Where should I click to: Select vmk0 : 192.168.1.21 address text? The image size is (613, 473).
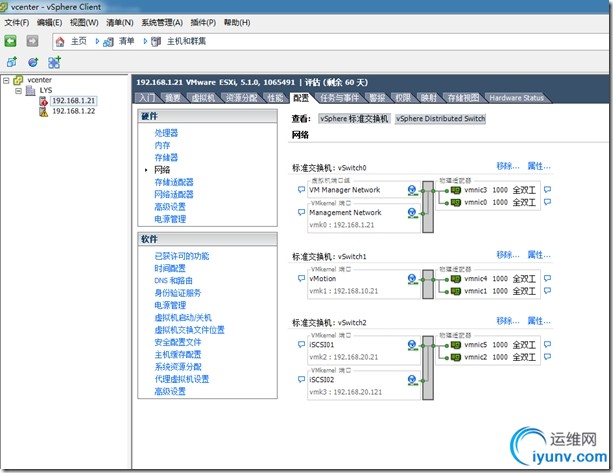(x=342, y=225)
